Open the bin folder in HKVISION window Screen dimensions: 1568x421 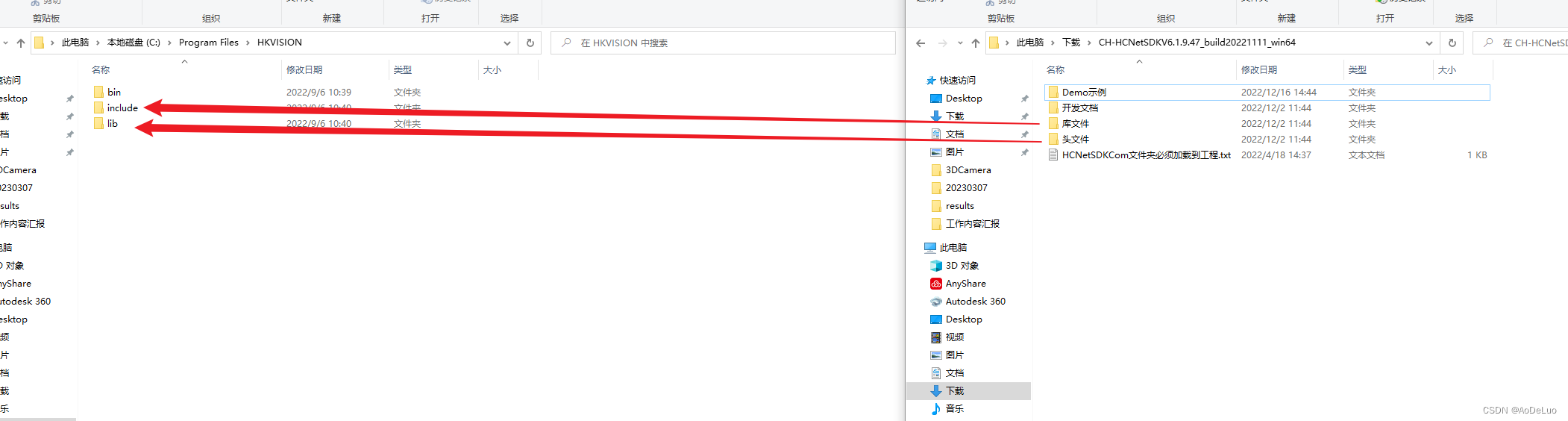[113, 92]
